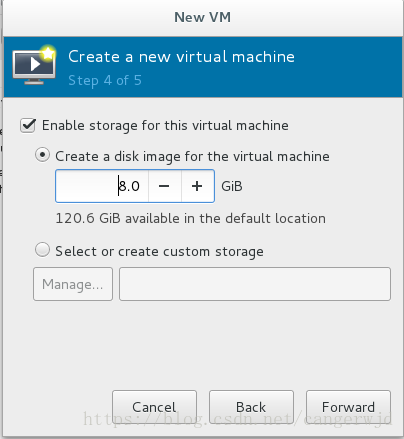404x439 pixels.
Task: Click the New VM title bar
Action: click(203, 17)
